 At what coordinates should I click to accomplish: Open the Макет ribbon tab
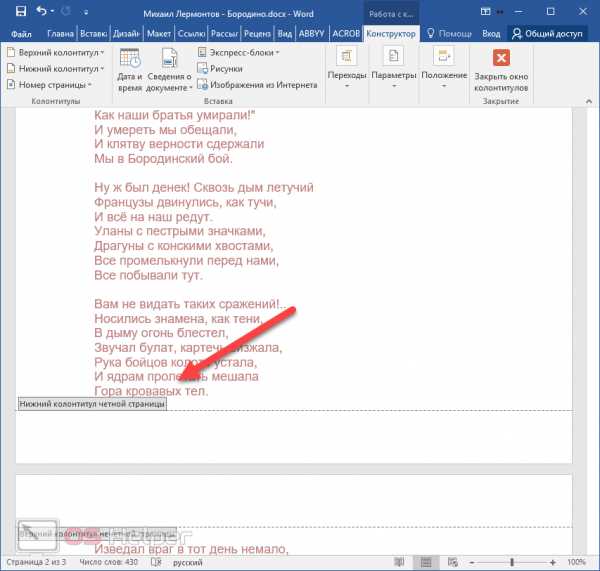point(159,34)
